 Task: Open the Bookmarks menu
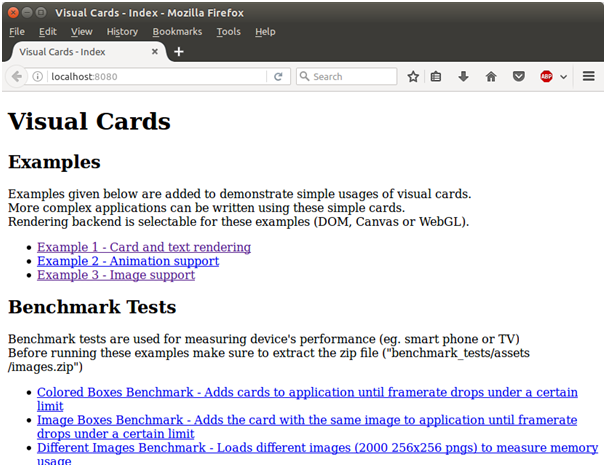[x=177, y=31]
